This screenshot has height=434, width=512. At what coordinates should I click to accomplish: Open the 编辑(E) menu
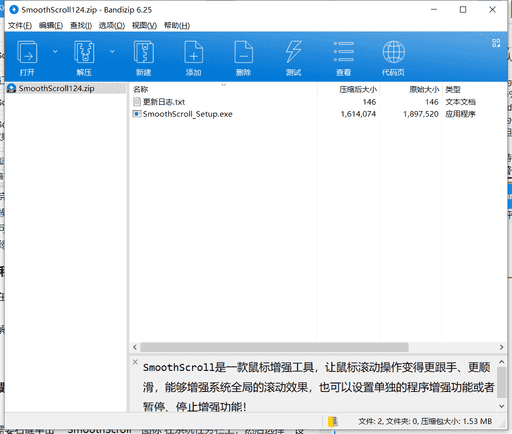click(x=51, y=26)
